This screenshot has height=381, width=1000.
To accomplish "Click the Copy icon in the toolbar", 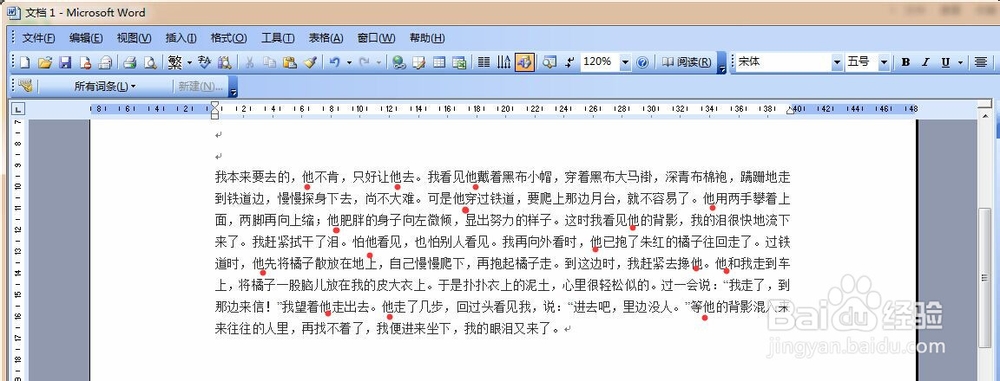I will coord(270,63).
